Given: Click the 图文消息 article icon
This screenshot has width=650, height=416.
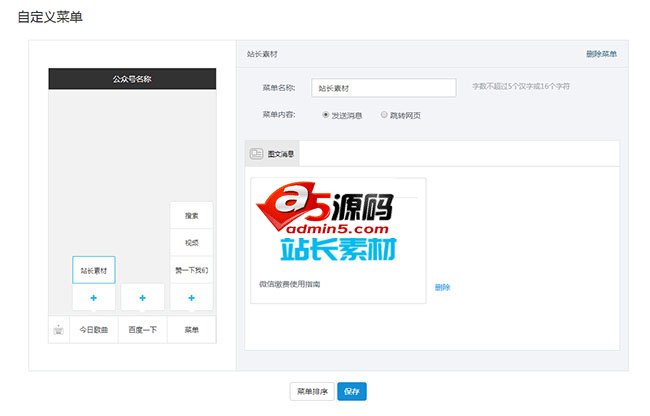Looking at the screenshot, I should tap(256, 154).
